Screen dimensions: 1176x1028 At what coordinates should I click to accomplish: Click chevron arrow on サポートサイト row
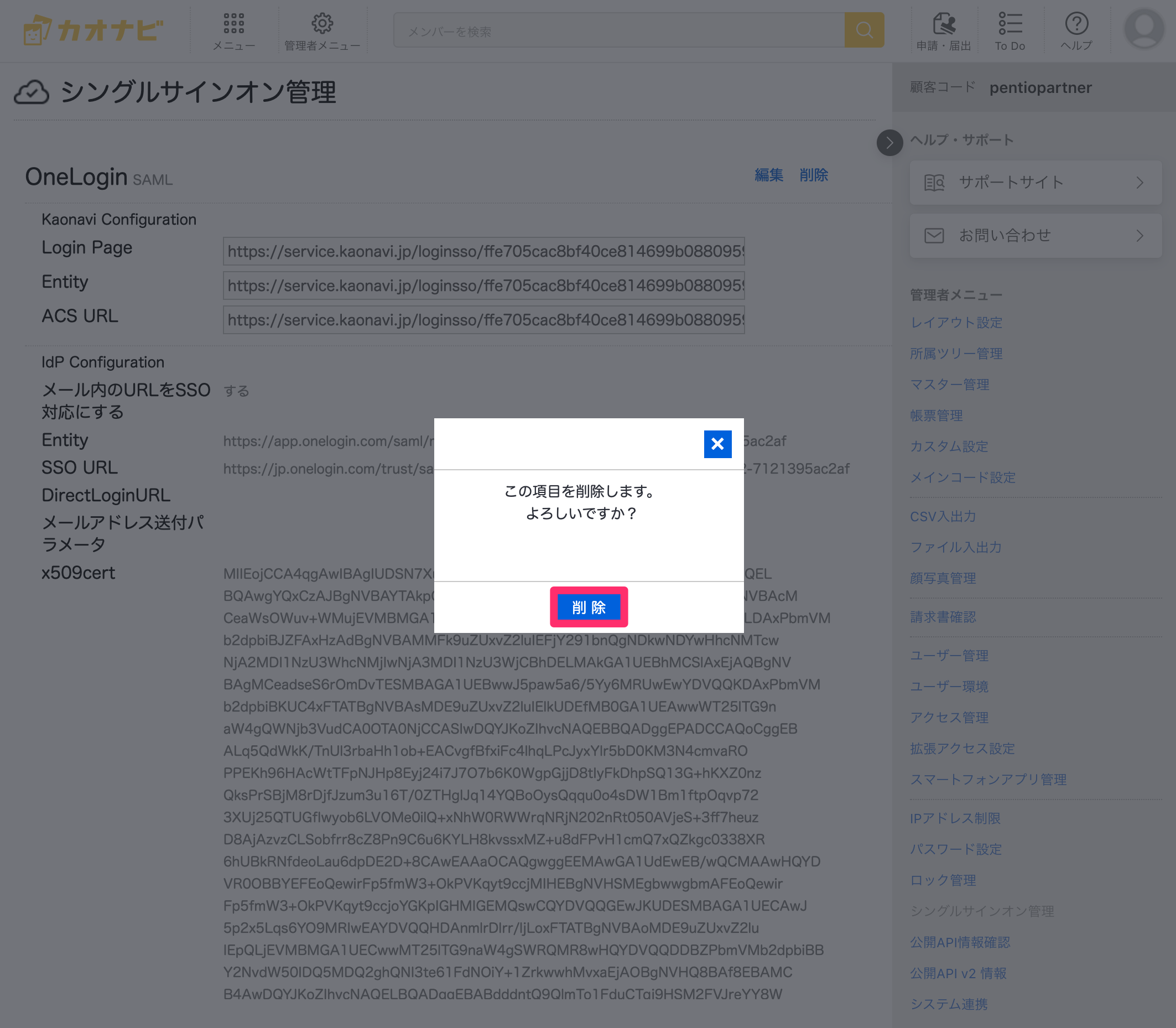tap(1140, 183)
